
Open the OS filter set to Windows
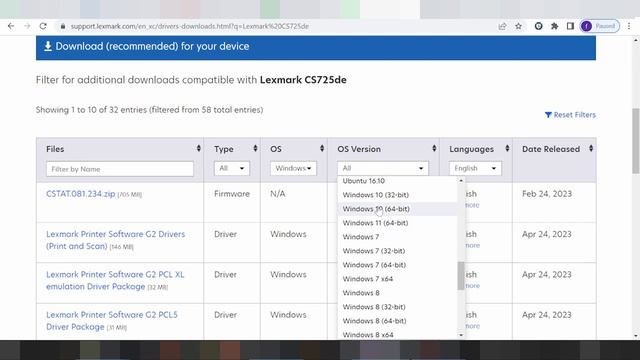point(293,168)
